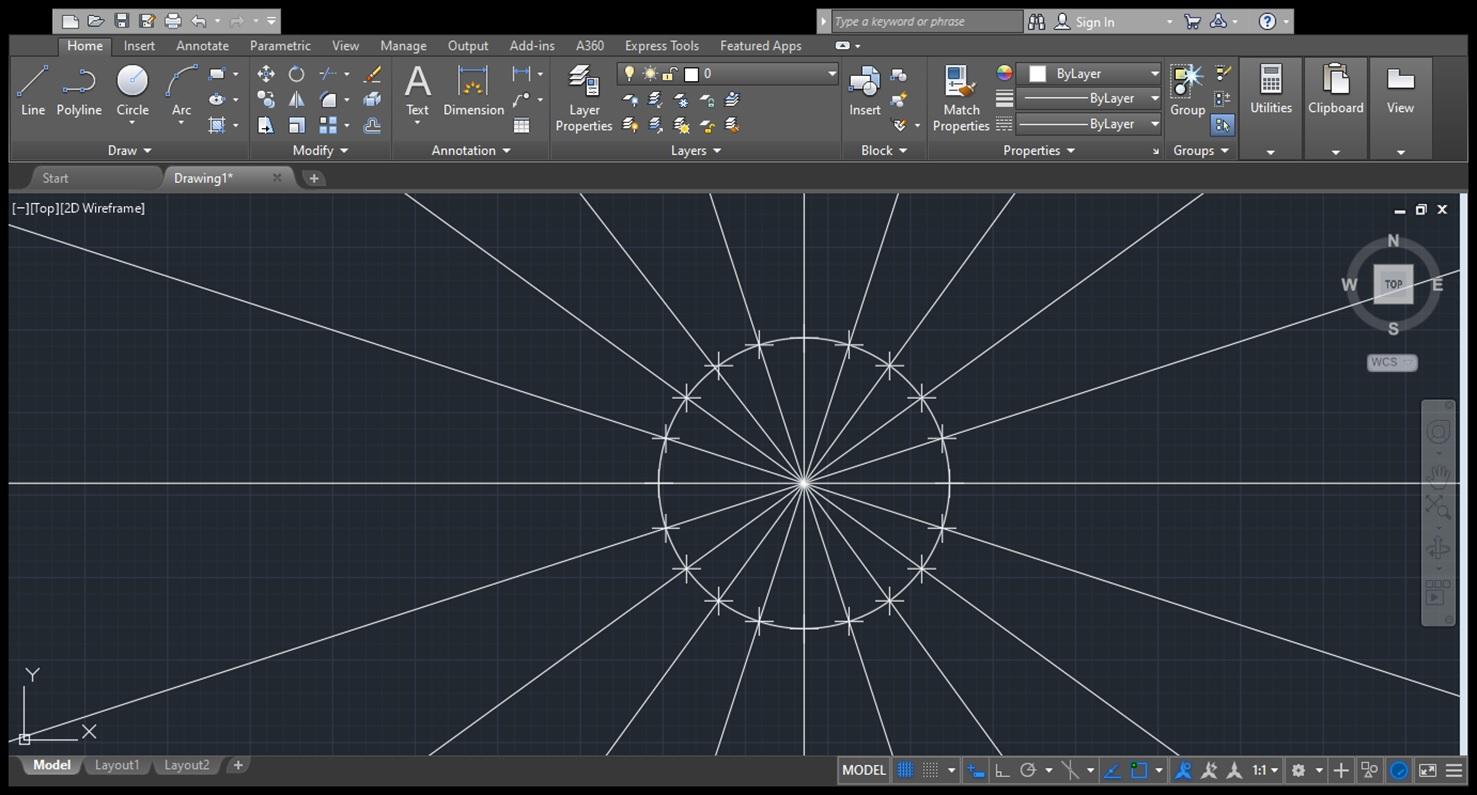Viewport: 1477px width, 795px height.
Task: Click the layer 0 white color swatch
Action: click(x=691, y=74)
